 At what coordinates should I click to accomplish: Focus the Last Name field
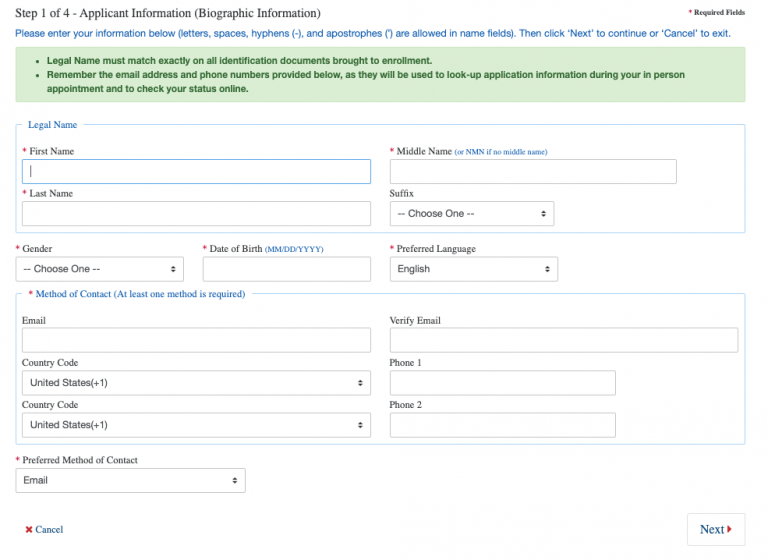tap(196, 213)
